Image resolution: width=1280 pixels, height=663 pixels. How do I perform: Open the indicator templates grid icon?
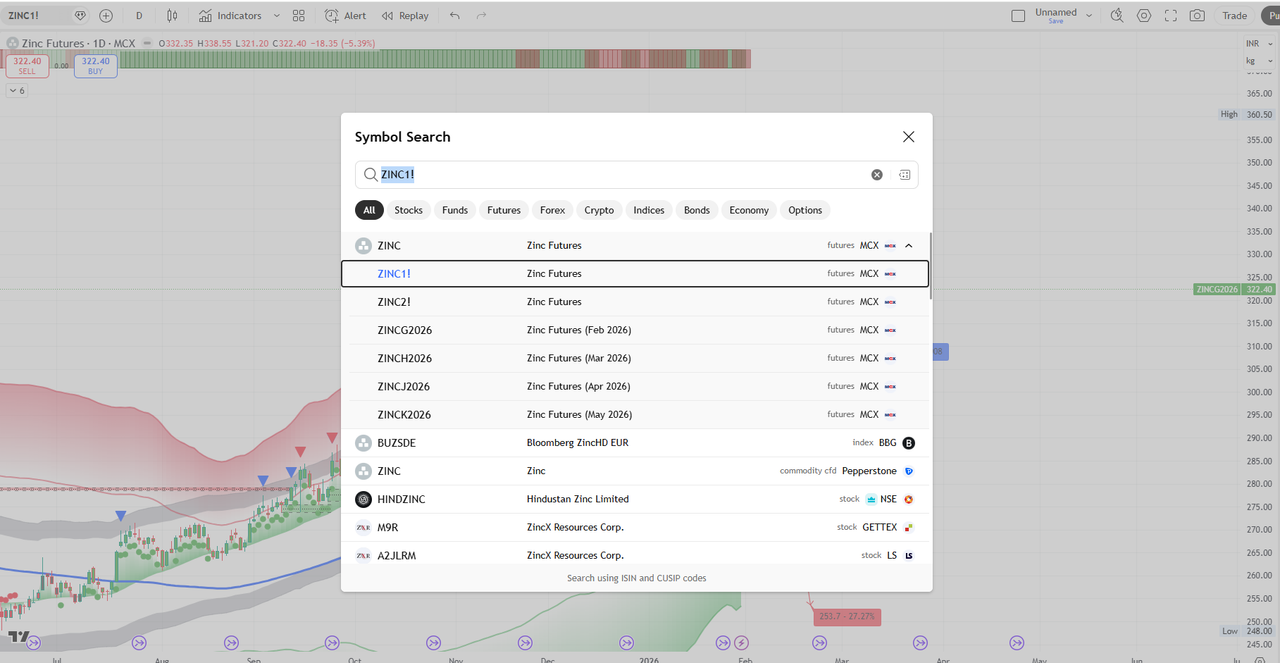click(299, 15)
